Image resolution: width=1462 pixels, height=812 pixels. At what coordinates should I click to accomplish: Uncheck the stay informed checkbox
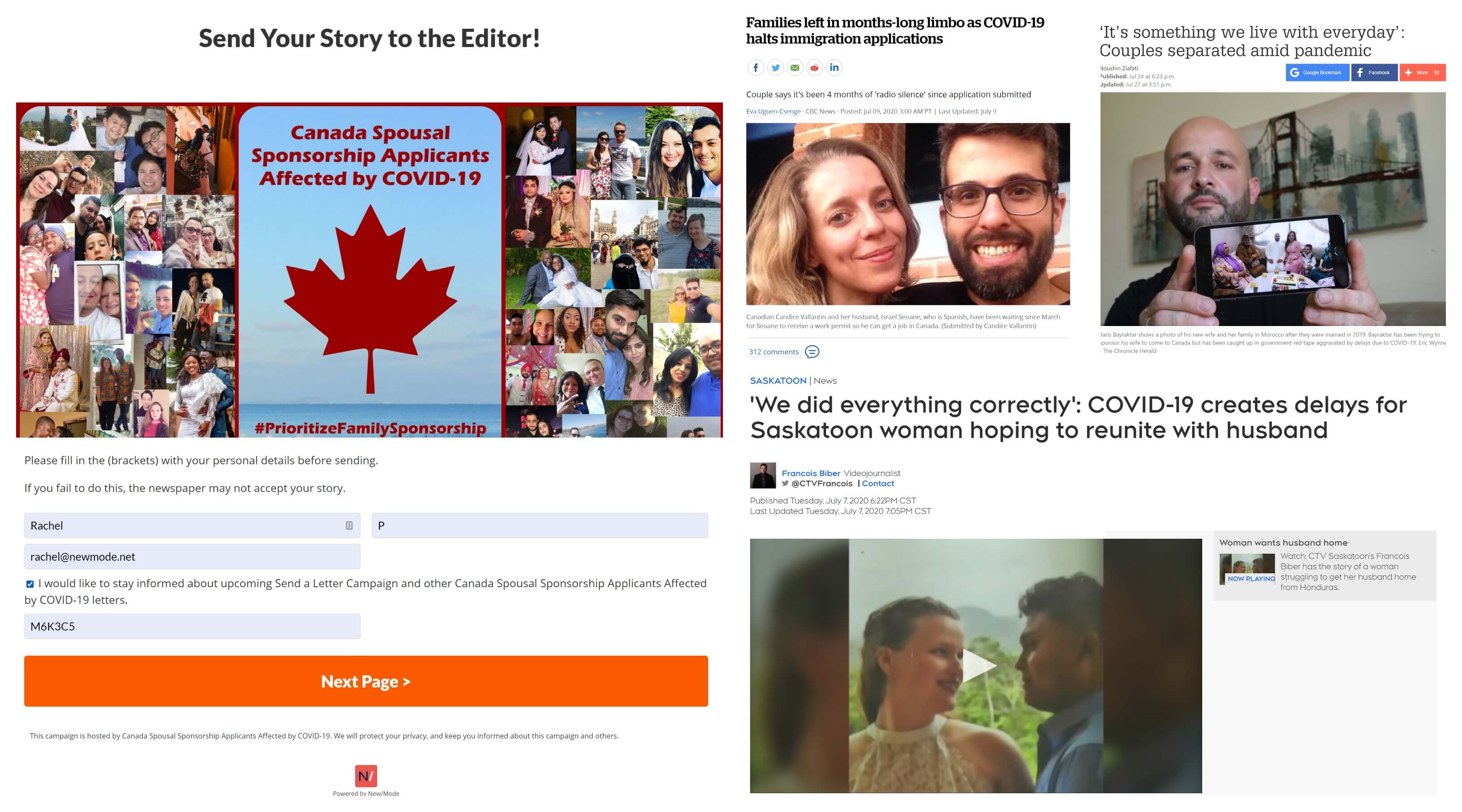click(30, 584)
